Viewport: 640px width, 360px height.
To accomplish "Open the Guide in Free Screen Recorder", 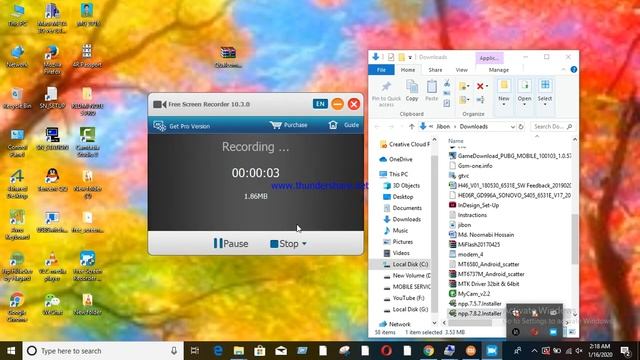I will (x=344, y=125).
